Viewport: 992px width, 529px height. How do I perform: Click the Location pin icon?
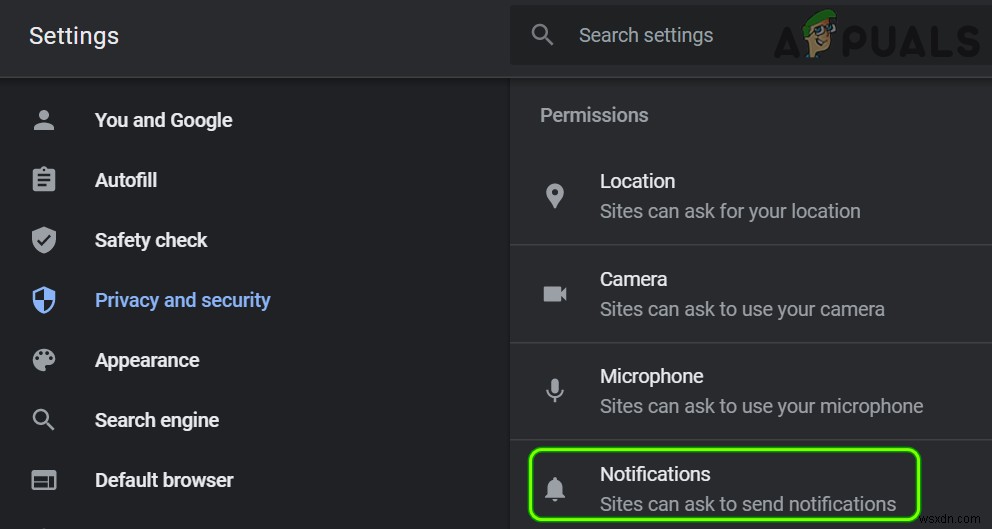555,195
